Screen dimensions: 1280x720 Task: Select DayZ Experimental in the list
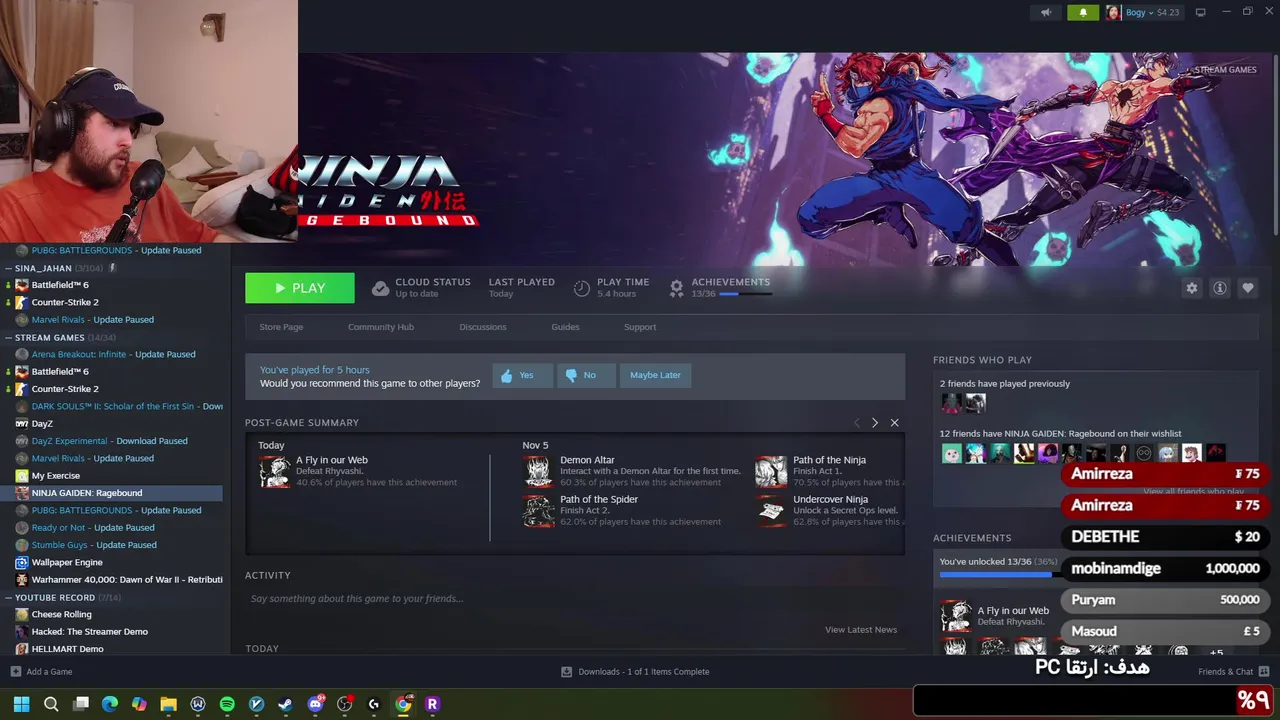112,441
